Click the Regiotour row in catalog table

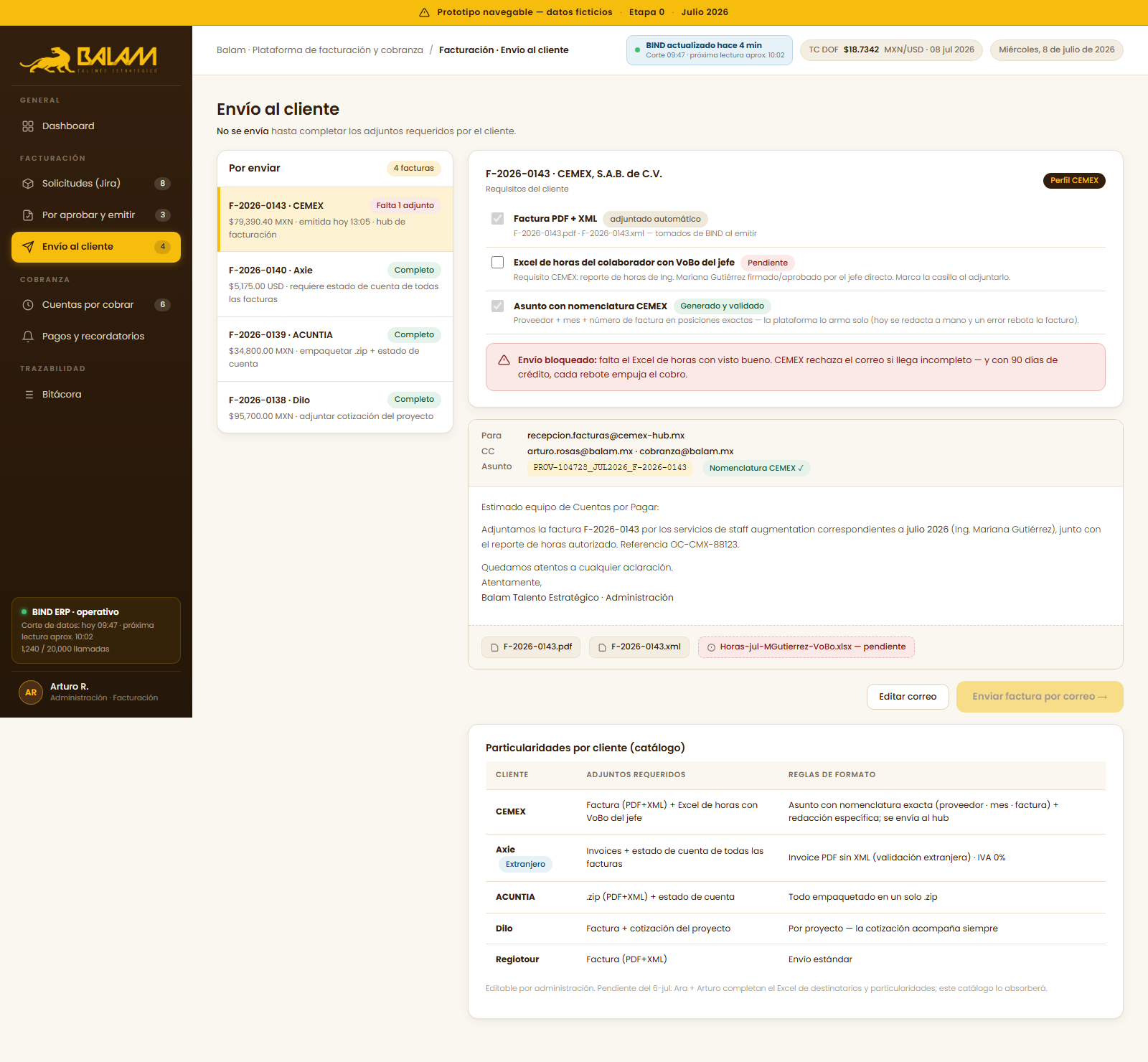[x=796, y=959]
